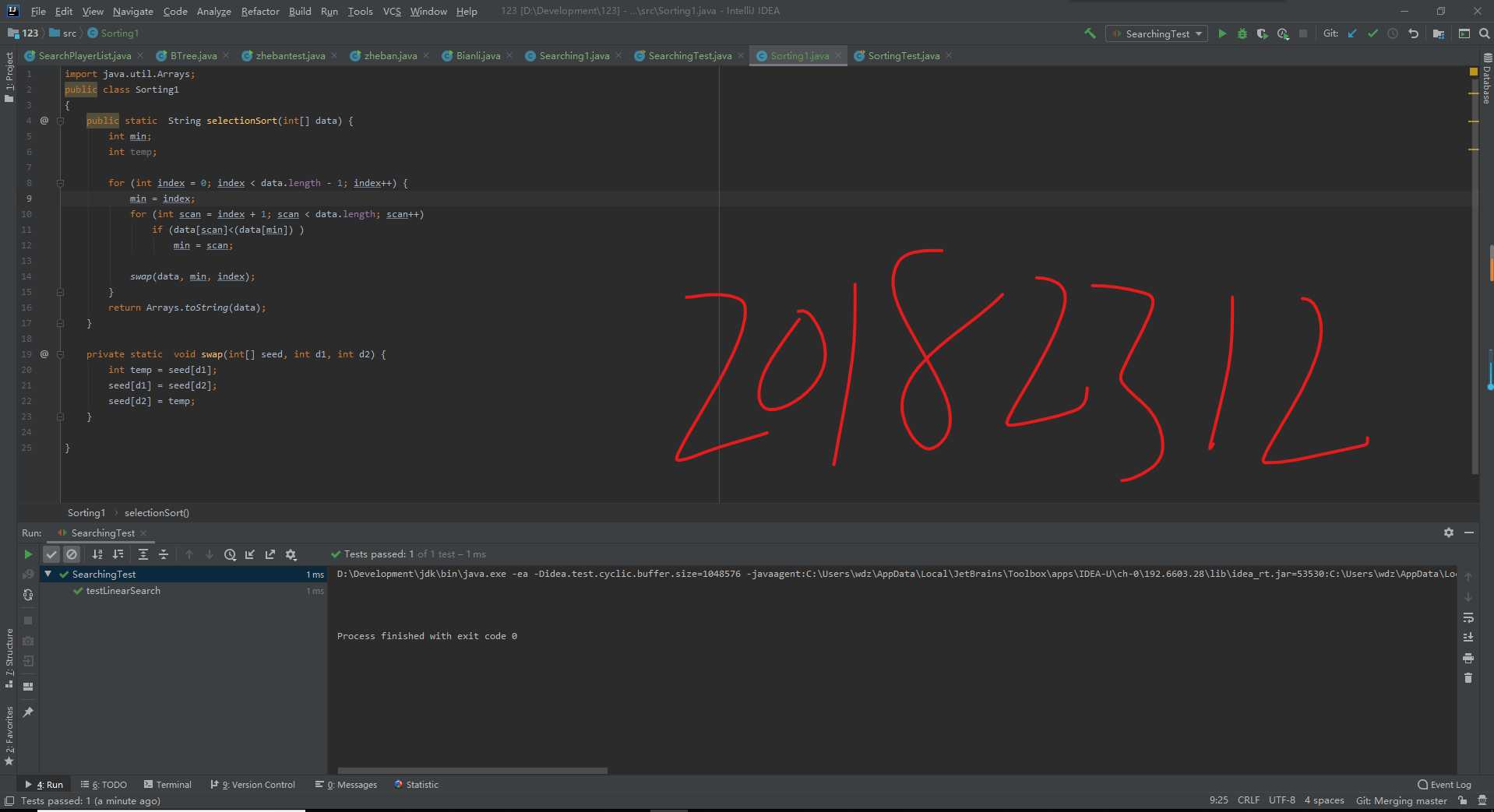Open the Terminal tool window

tap(167, 785)
